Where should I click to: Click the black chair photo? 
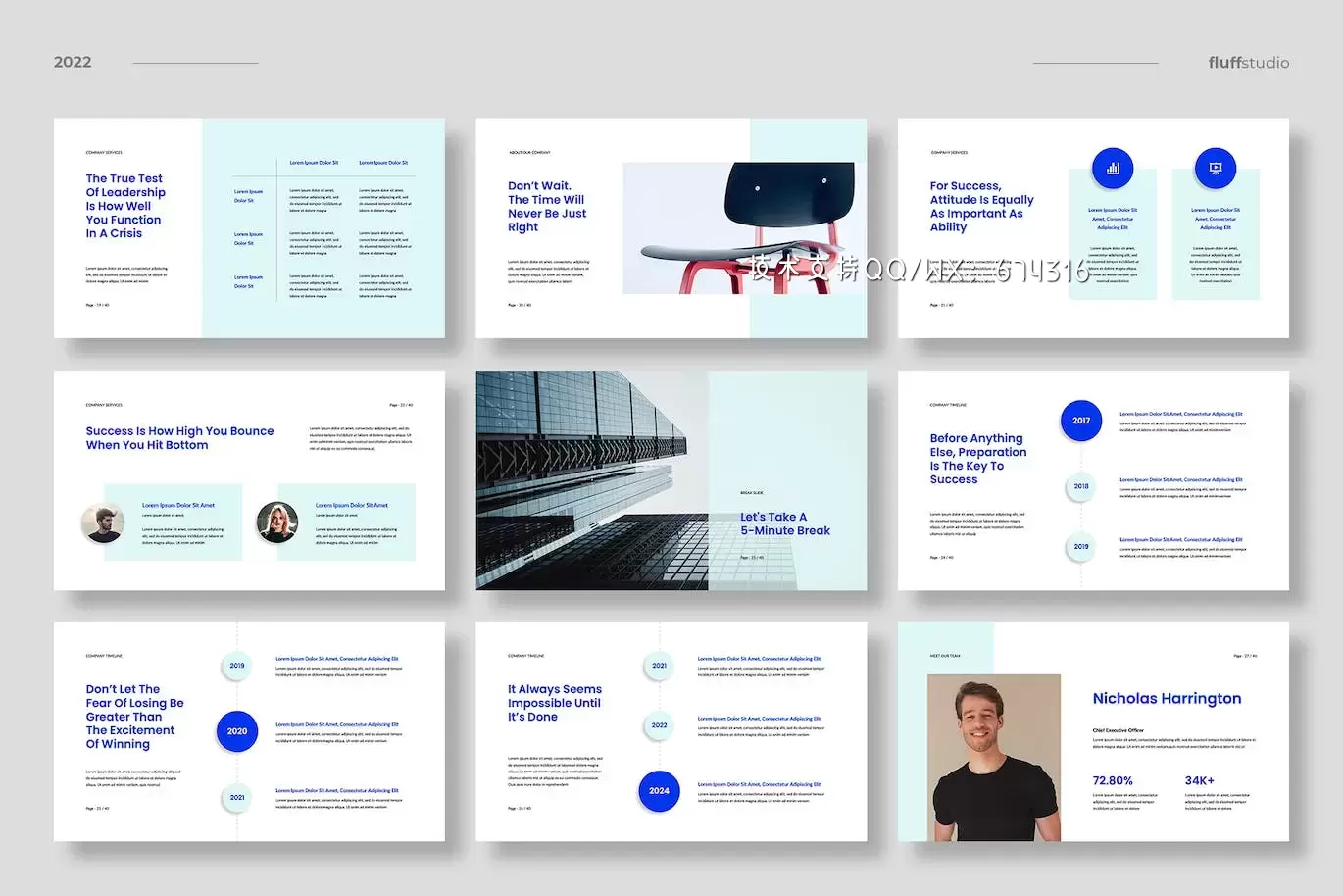click(738, 228)
